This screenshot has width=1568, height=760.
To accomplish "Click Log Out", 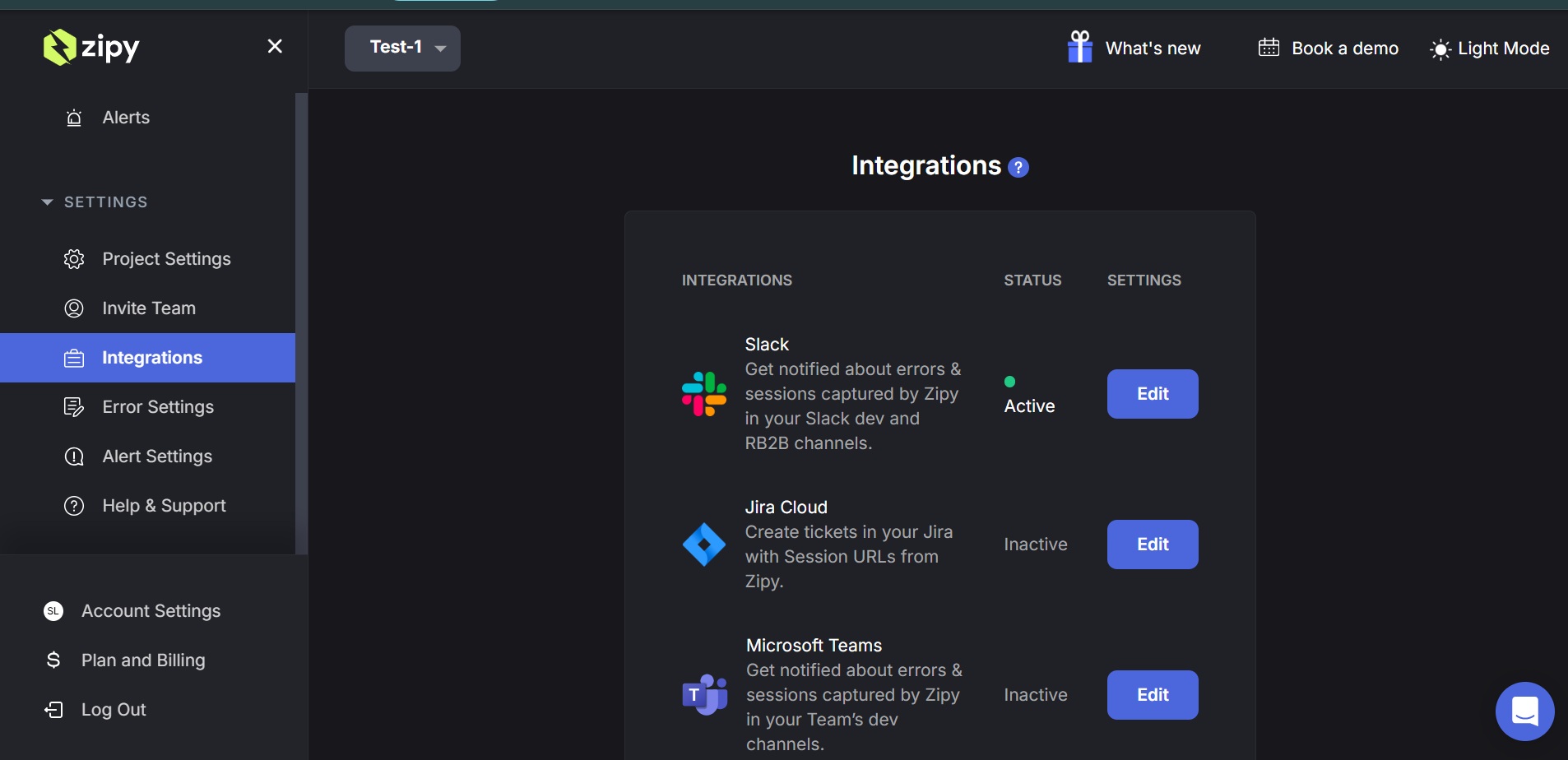I will 113,710.
